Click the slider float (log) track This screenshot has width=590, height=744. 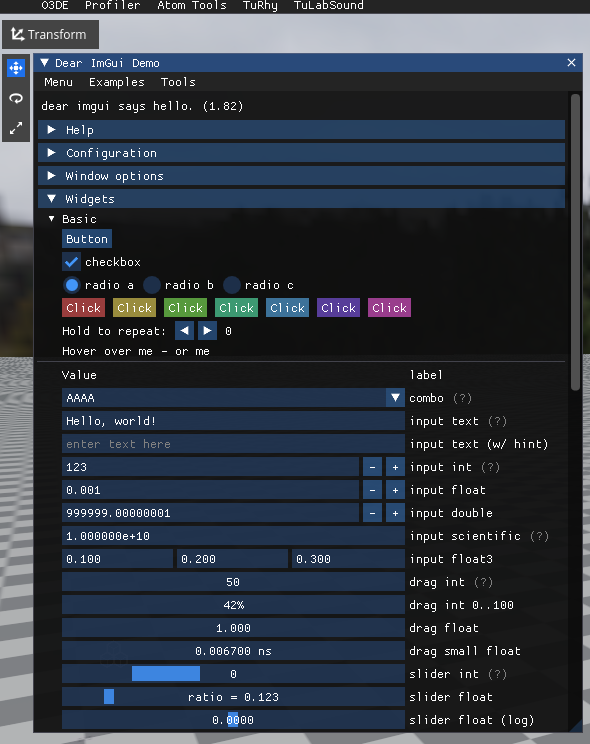(233, 720)
